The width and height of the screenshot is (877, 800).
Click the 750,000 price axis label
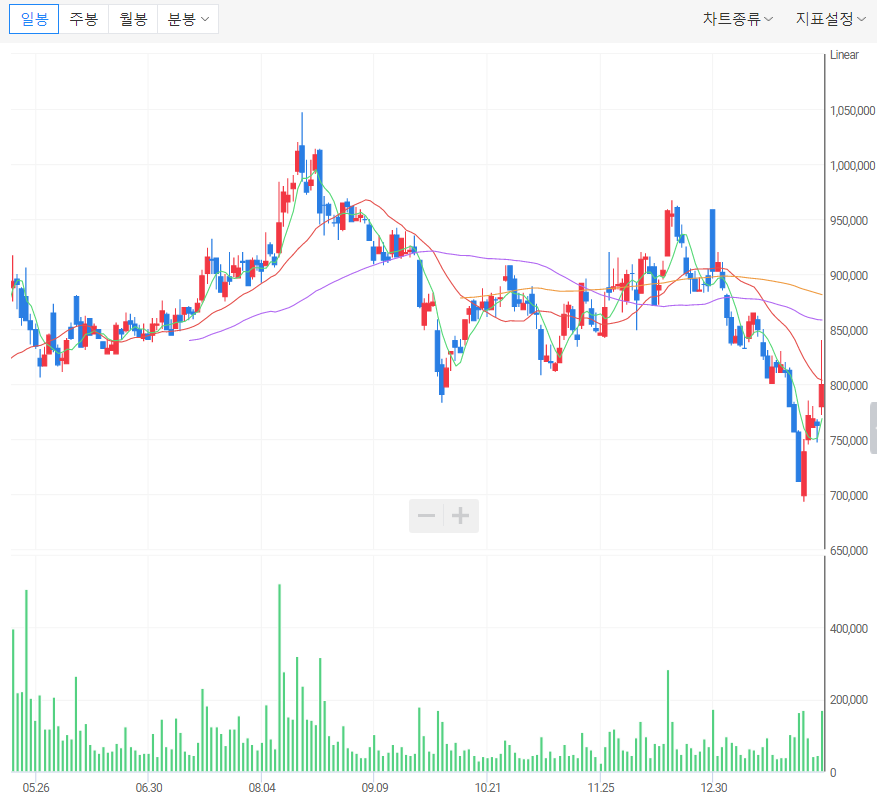pyautogui.click(x=849, y=441)
